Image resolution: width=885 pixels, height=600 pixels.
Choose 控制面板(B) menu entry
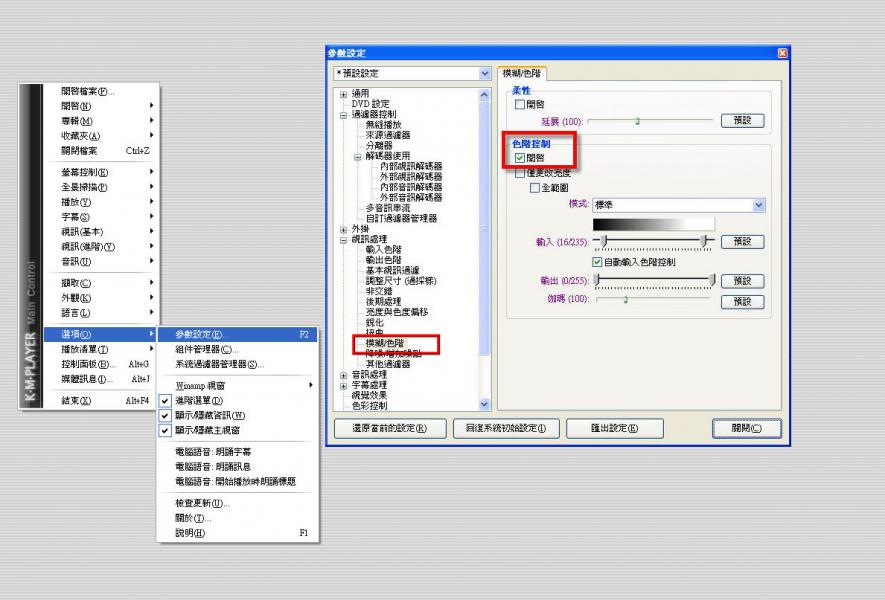[x=100, y=364]
